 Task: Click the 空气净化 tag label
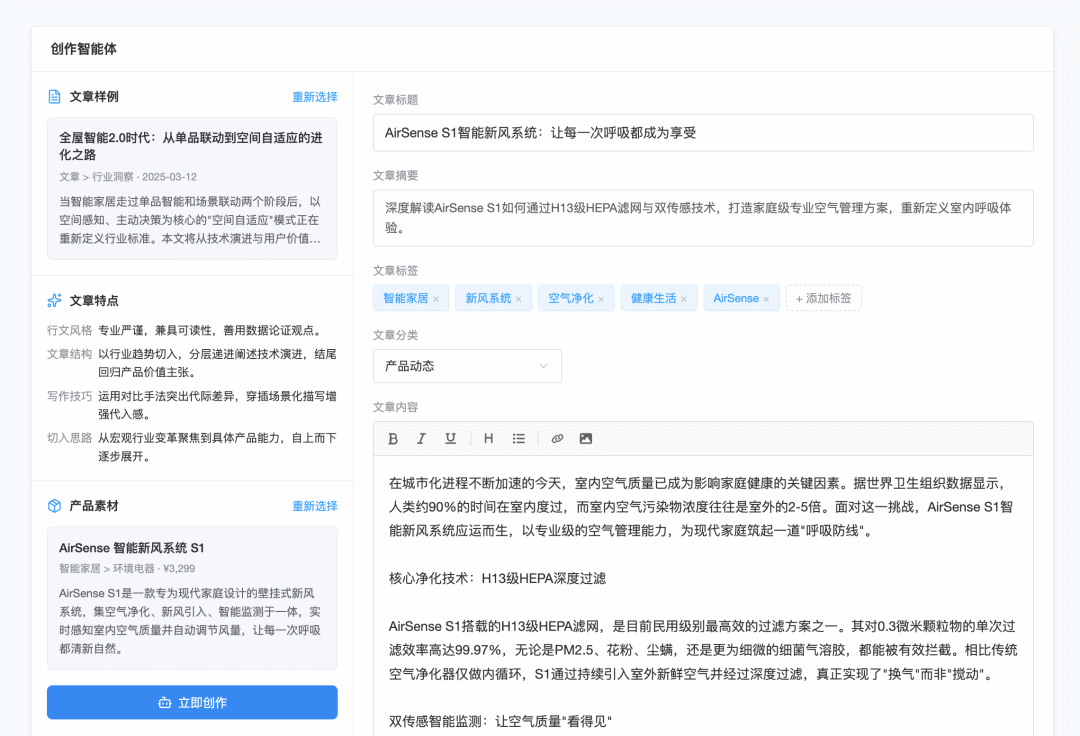click(x=571, y=298)
